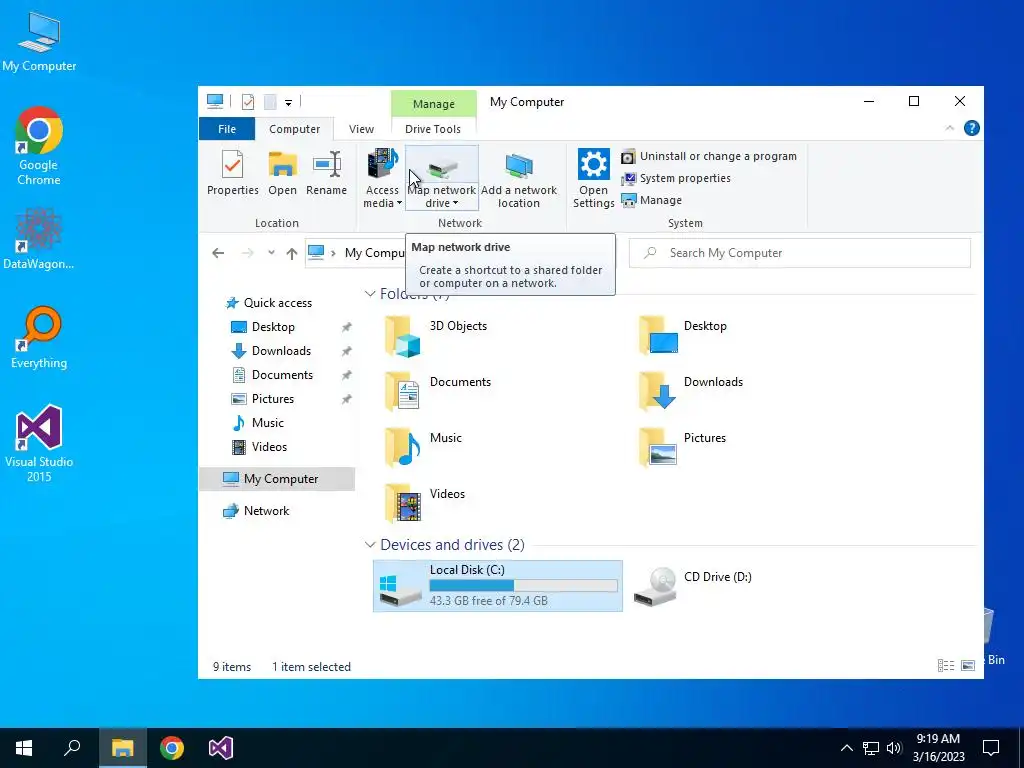Collapse the Folders group chevron
The height and width of the screenshot is (768, 1024).
(x=370, y=294)
